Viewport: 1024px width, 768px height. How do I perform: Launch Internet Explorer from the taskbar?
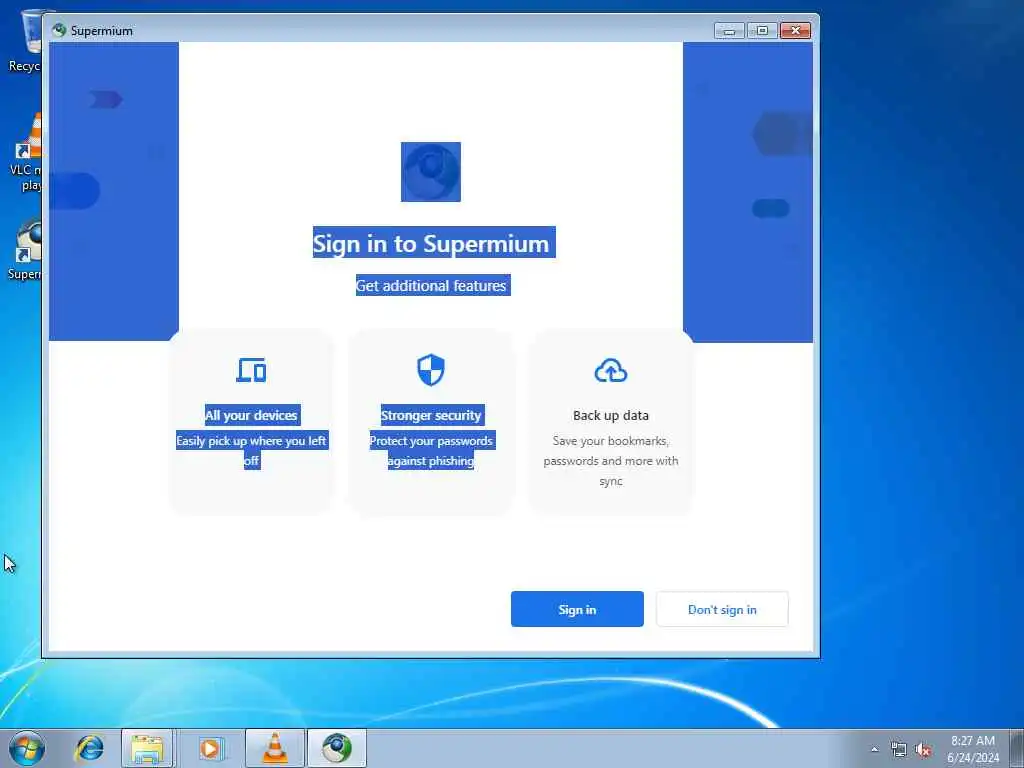point(89,748)
